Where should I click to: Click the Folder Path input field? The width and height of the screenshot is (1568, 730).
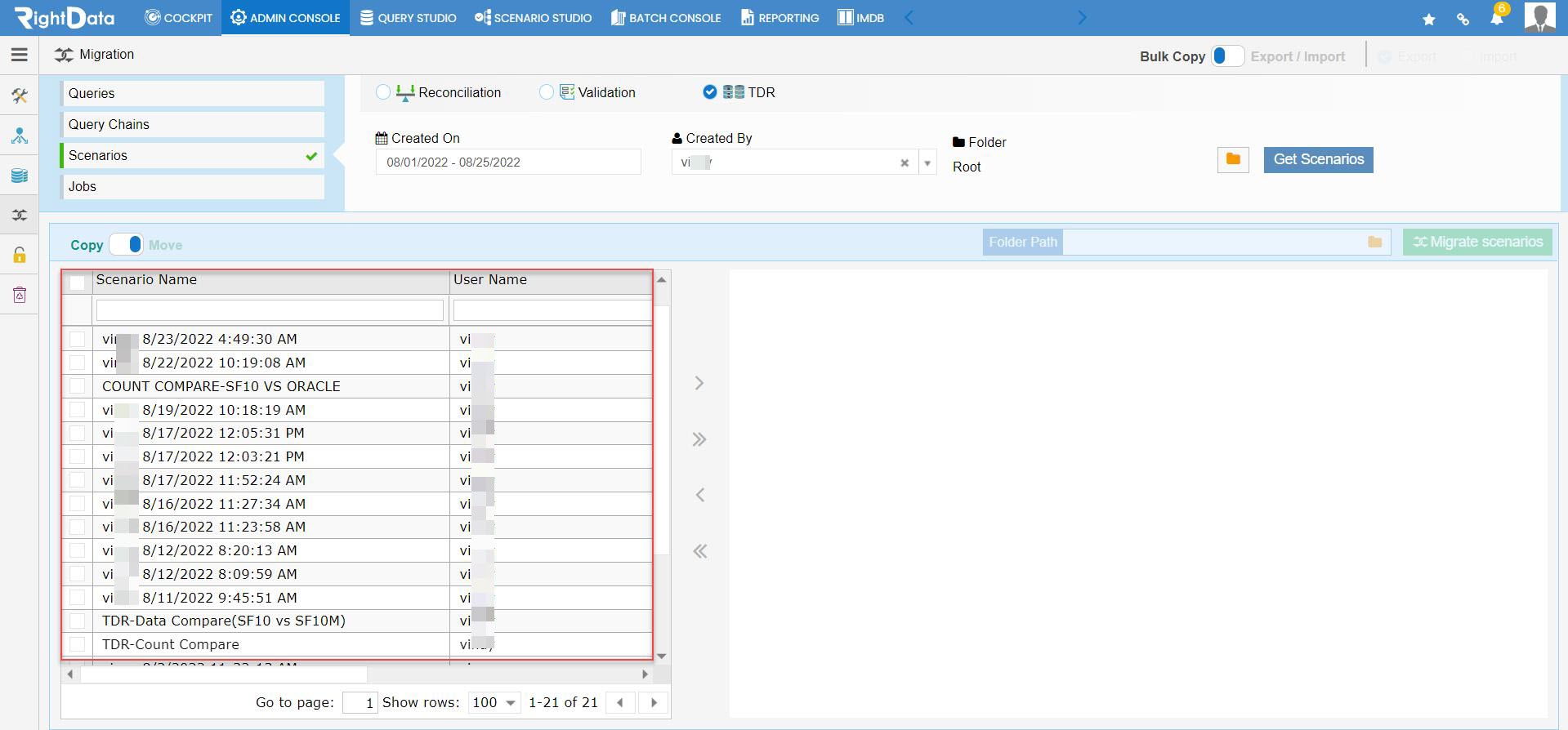tap(1213, 242)
